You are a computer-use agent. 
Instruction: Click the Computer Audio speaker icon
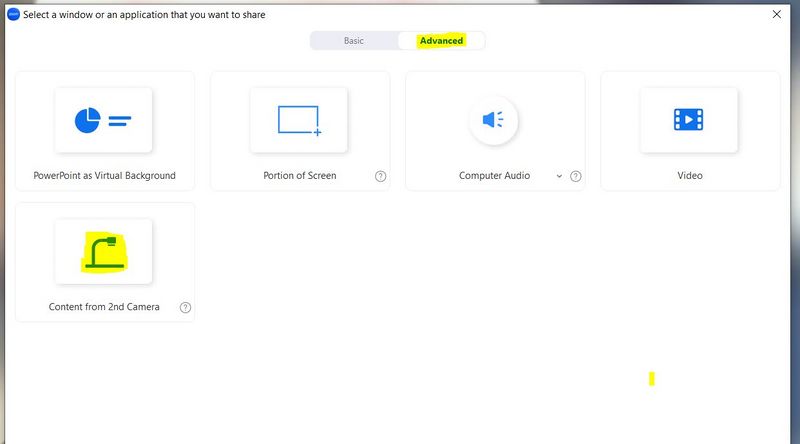coord(493,120)
